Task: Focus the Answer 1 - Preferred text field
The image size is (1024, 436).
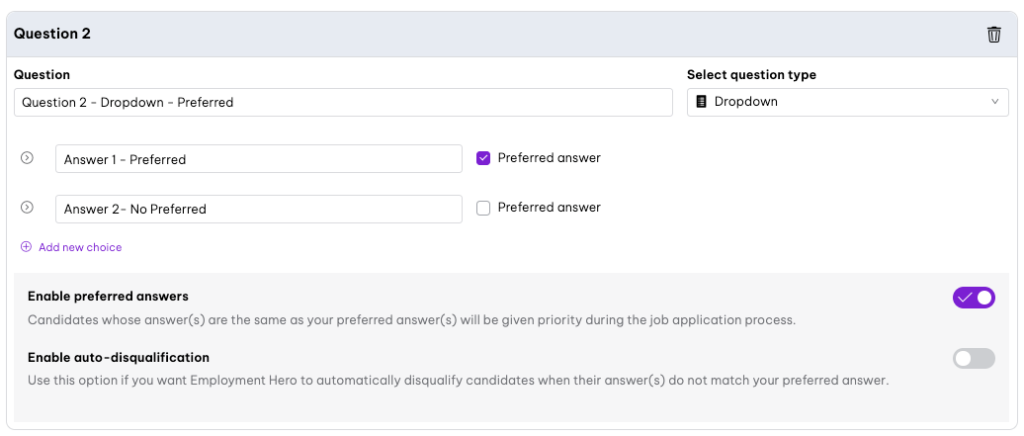Action: (x=258, y=159)
